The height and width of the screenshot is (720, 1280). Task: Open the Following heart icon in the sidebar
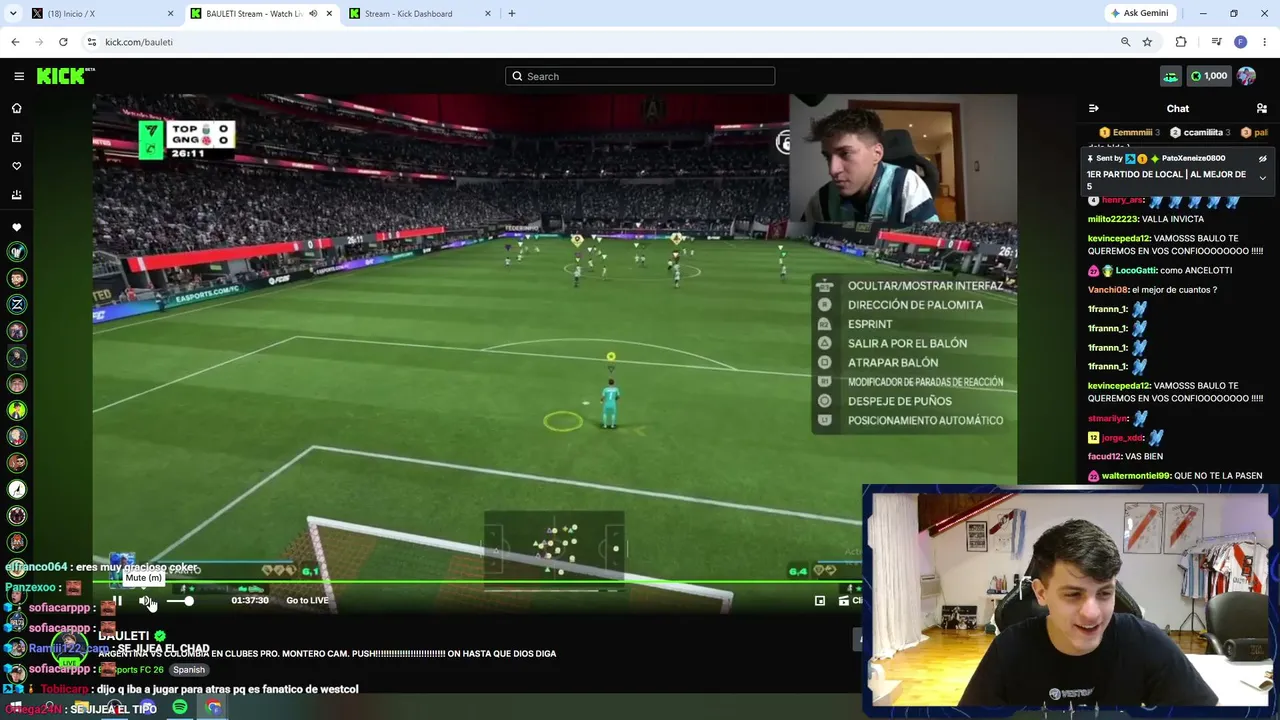[16, 166]
